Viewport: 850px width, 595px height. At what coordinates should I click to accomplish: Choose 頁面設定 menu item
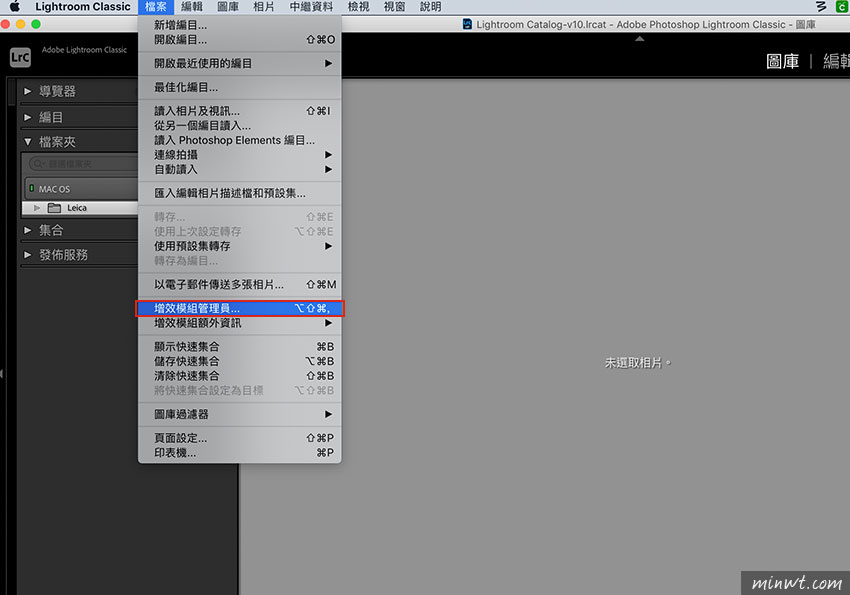(x=240, y=438)
